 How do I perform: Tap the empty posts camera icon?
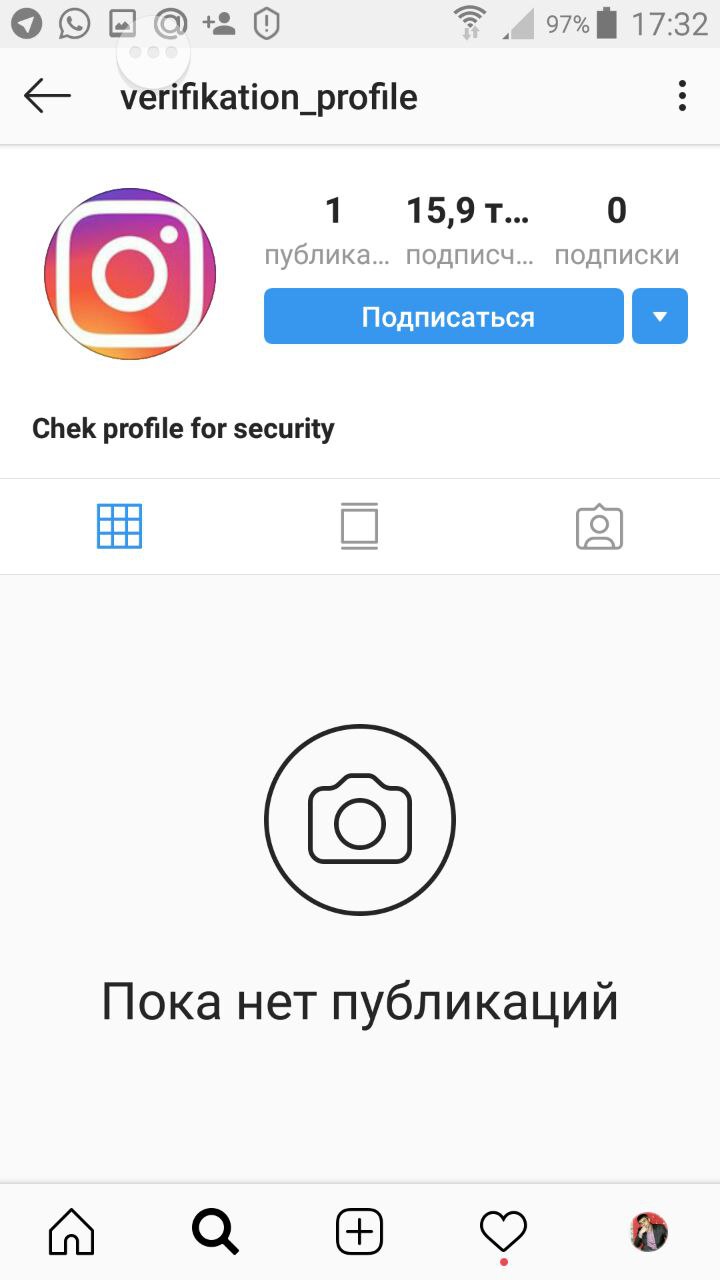[360, 820]
